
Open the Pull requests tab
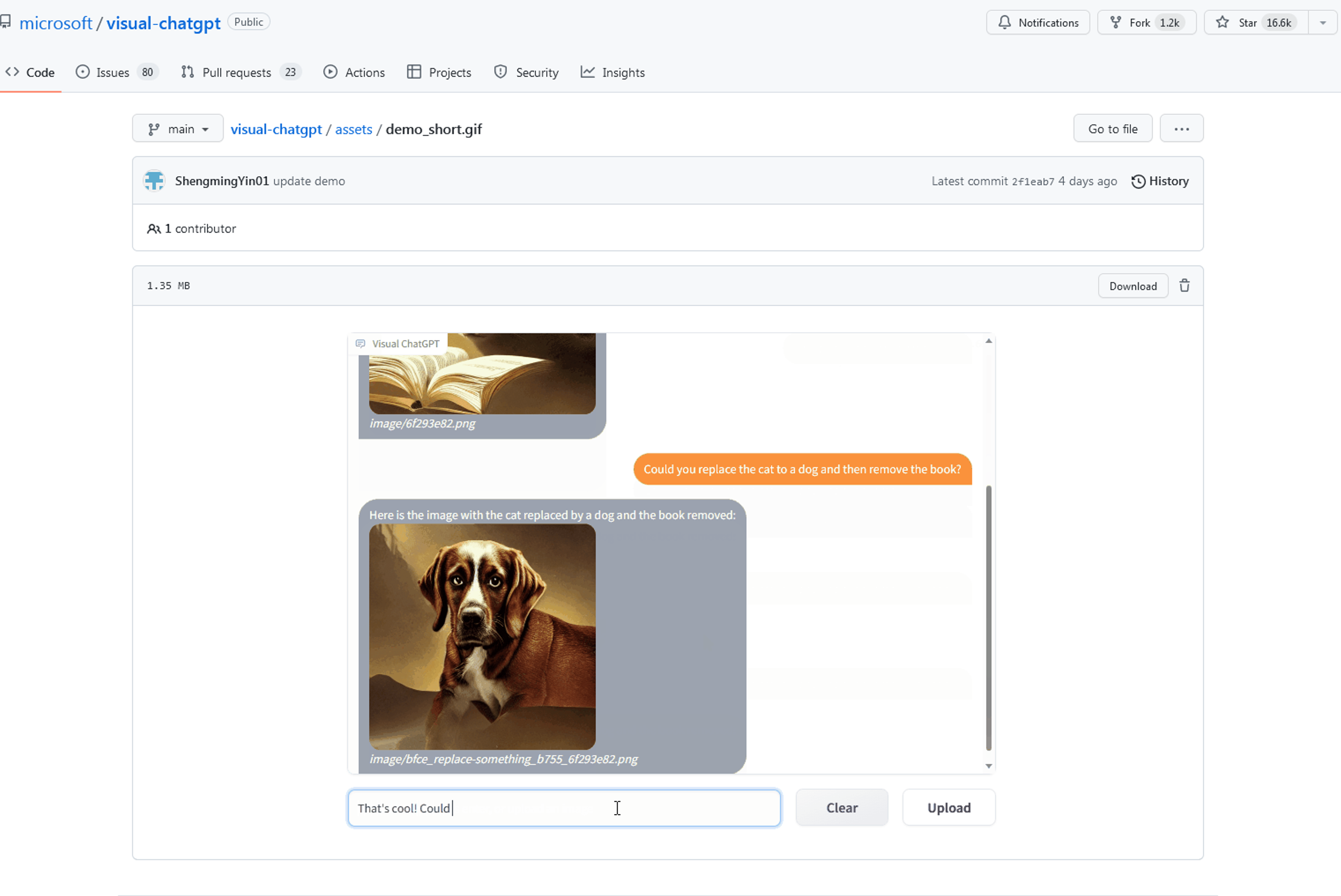point(242,73)
